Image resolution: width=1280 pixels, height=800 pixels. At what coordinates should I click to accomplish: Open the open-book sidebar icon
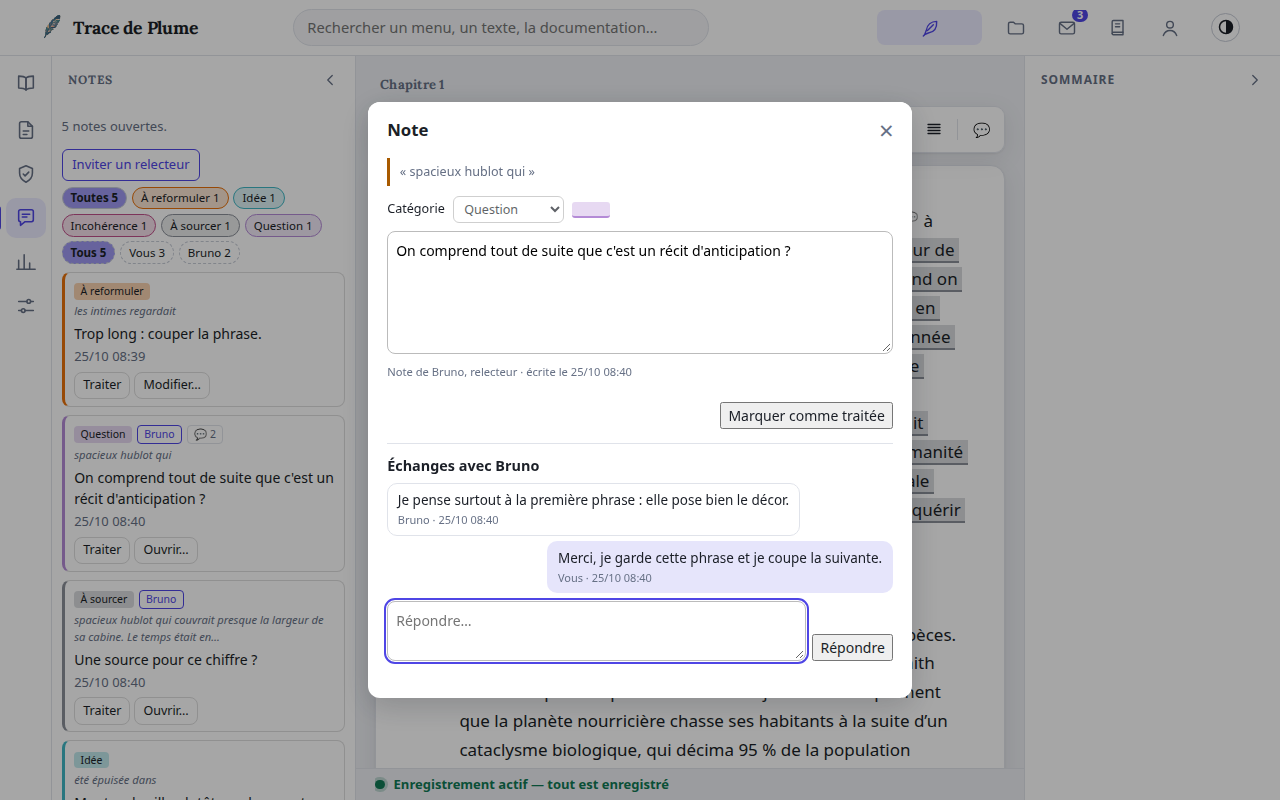point(26,83)
